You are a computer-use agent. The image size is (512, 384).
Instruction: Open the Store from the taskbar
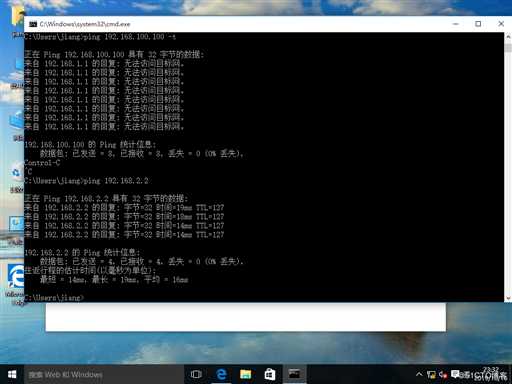tap(270, 374)
